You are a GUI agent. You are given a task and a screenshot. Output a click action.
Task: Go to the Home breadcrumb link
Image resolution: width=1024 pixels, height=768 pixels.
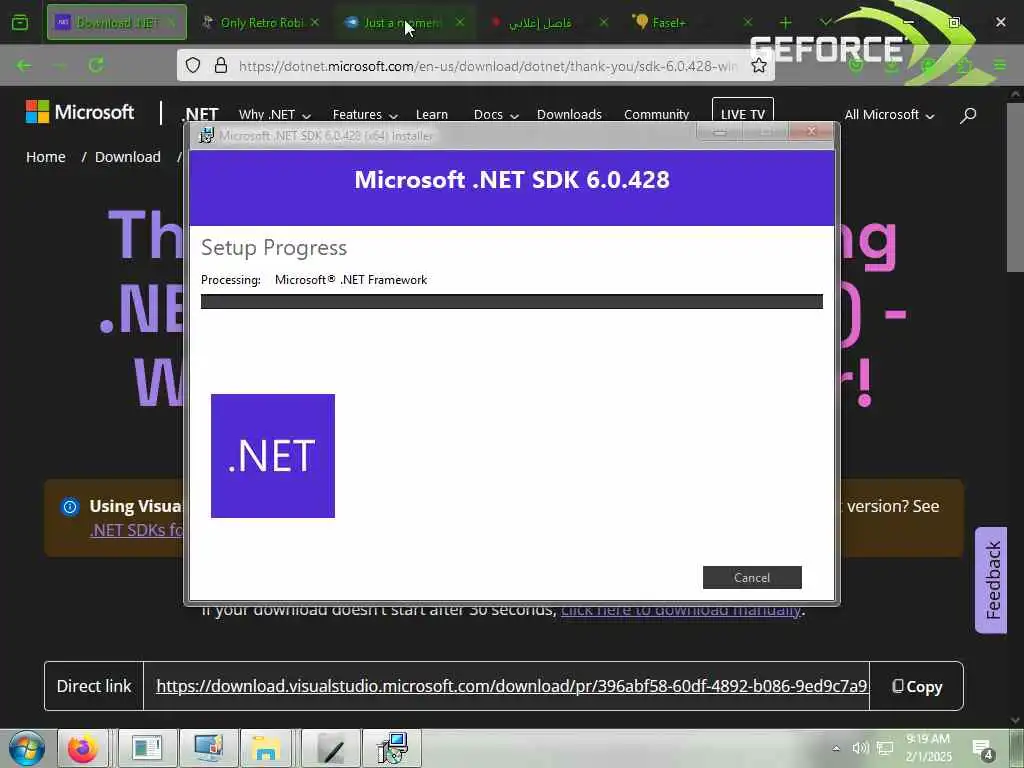46,157
